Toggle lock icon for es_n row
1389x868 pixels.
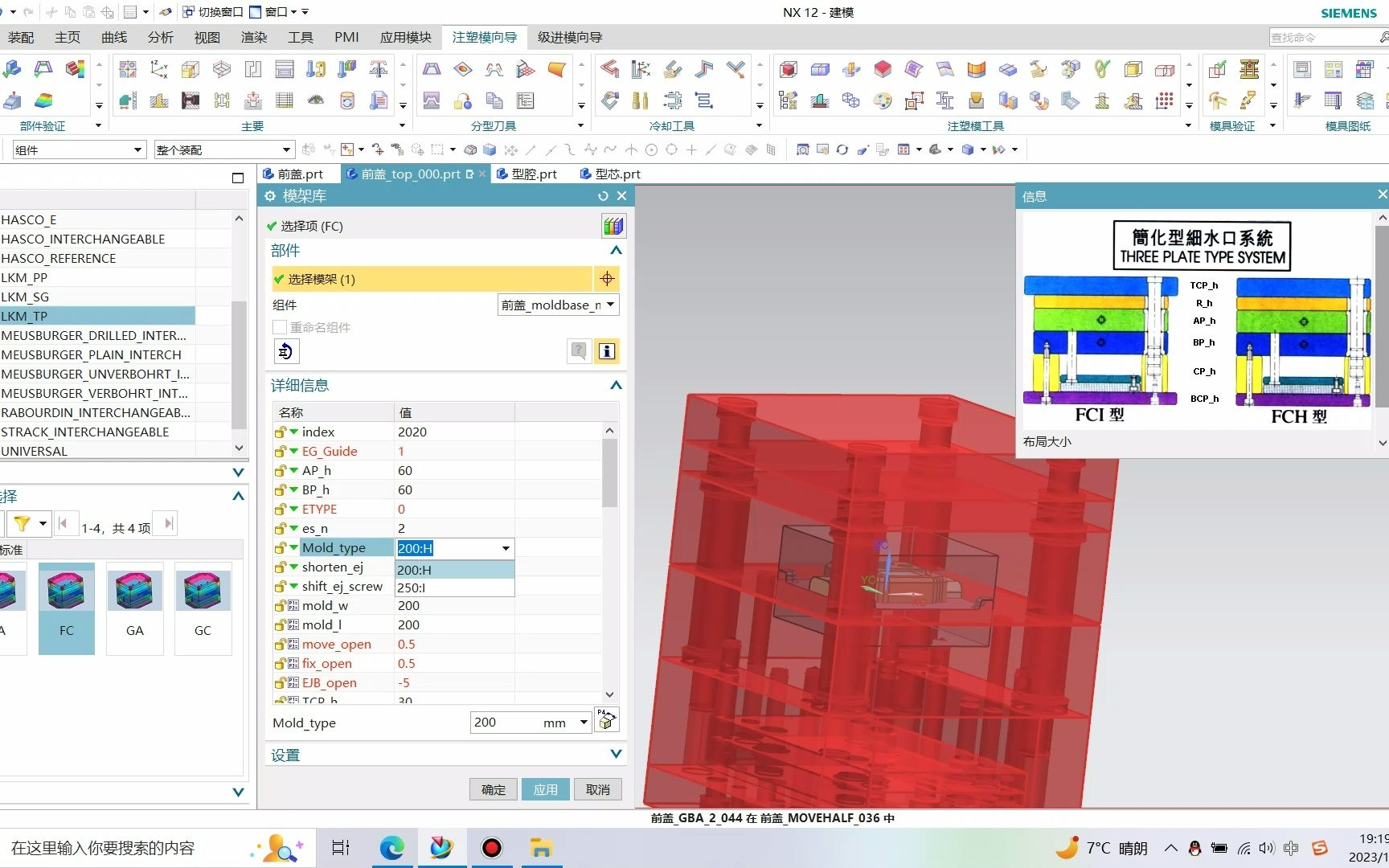[x=281, y=528]
